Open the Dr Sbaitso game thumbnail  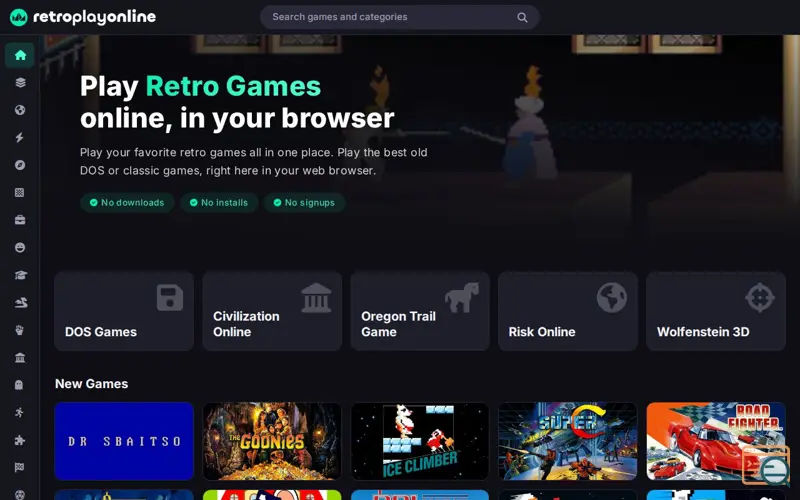[124, 441]
